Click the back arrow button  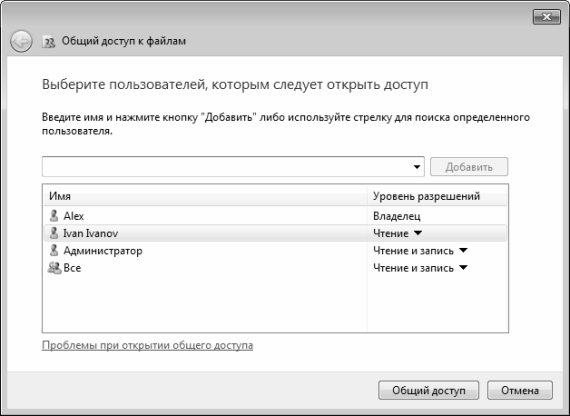point(21,41)
